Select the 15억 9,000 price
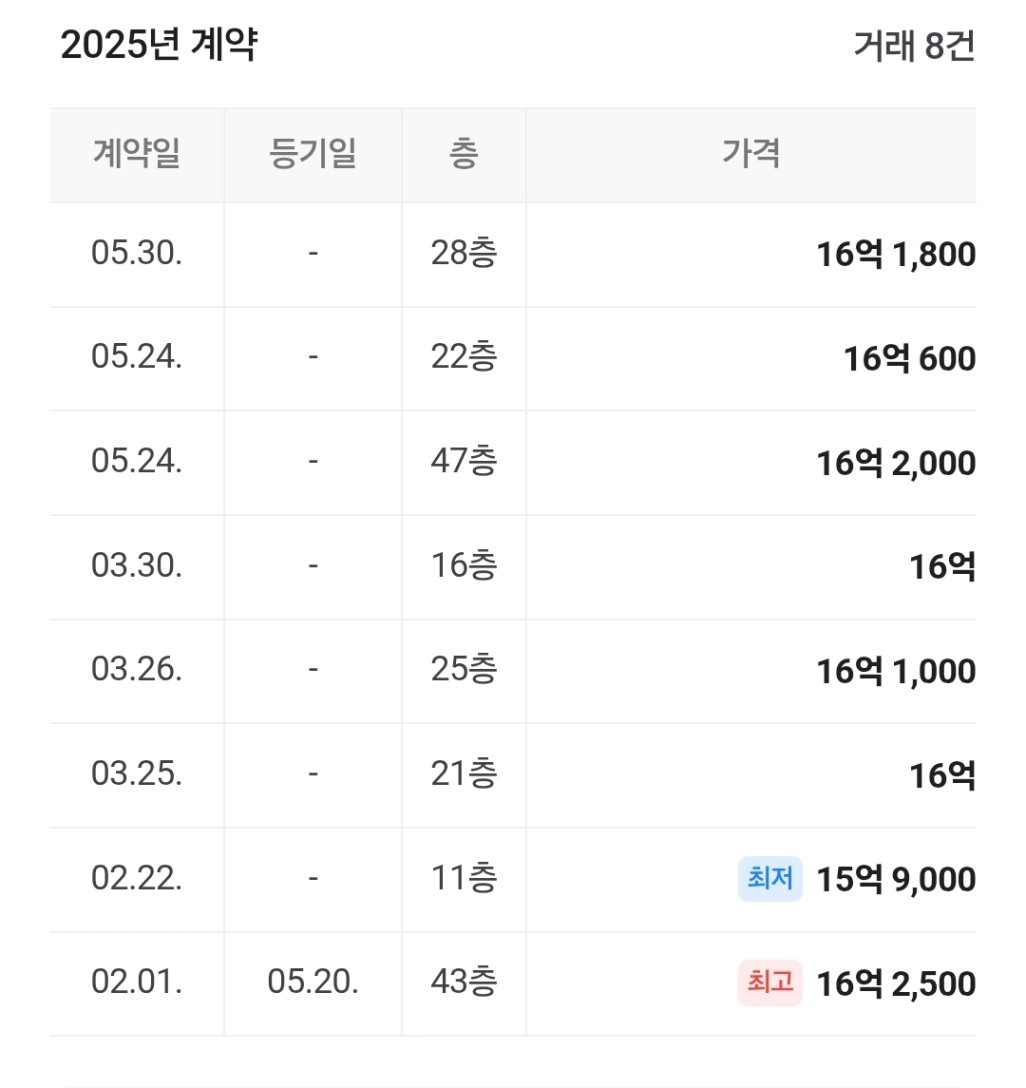Image resolution: width=1026 pixels, height=1088 pixels. [x=896, y=879]
